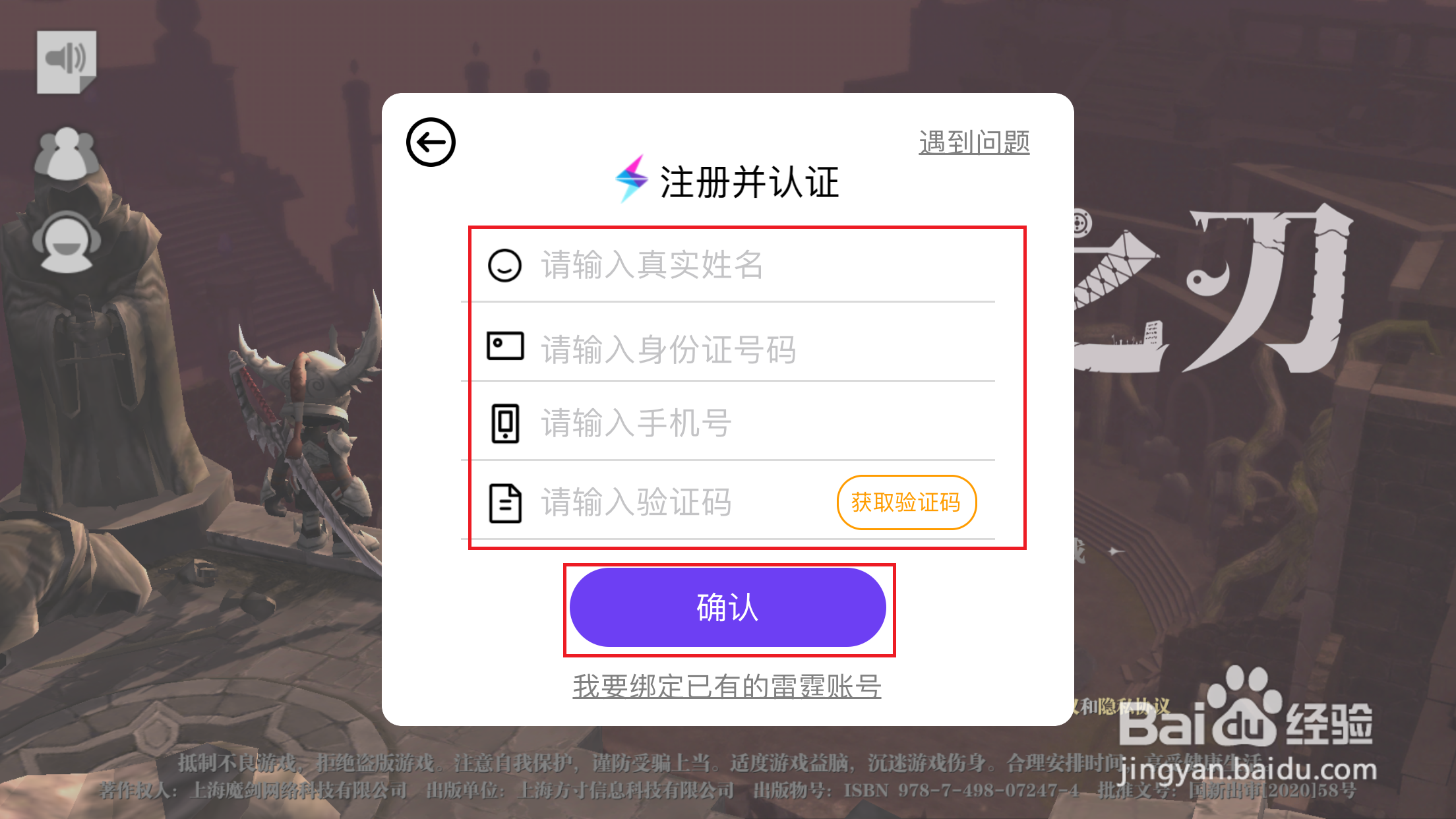Open the friends group icon
Image resolution: width=1456 pixels, height=819 pixels.
click(x=67, y=154)
